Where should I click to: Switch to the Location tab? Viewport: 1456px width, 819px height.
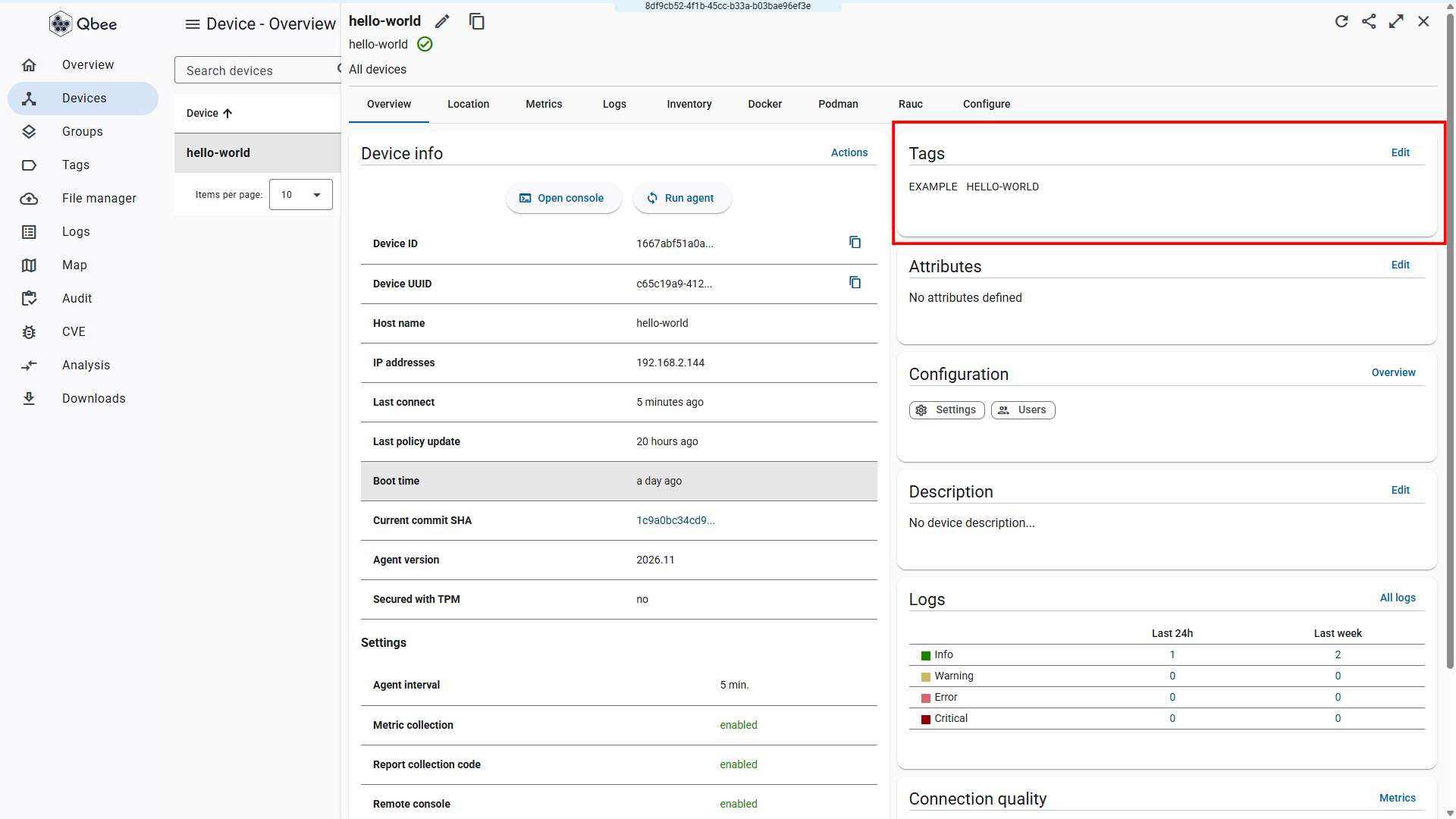pyautogui.click(x=468, y=104)
